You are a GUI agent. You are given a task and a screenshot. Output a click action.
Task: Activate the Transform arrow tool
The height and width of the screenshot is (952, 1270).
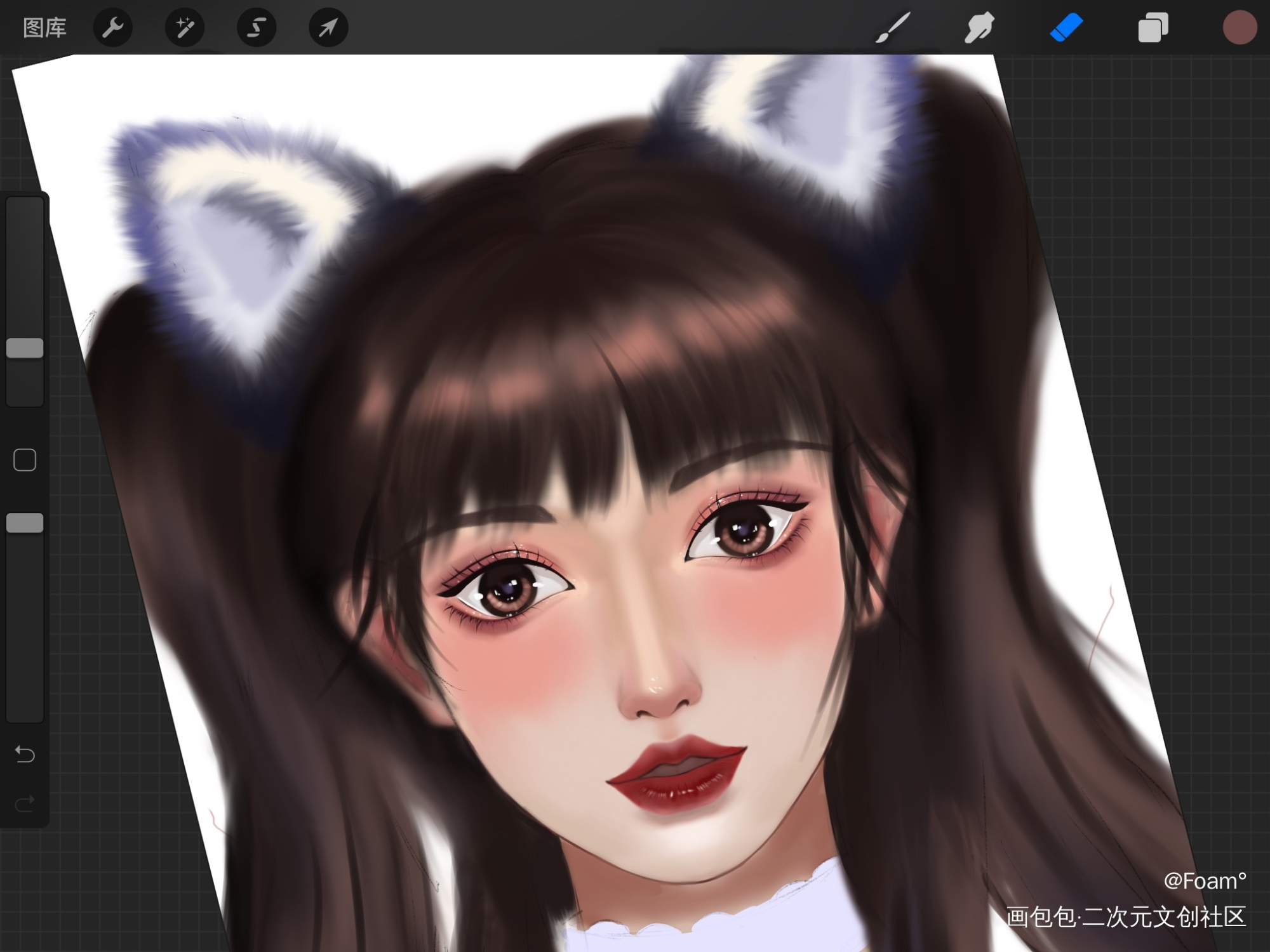(x=328, y=28)
